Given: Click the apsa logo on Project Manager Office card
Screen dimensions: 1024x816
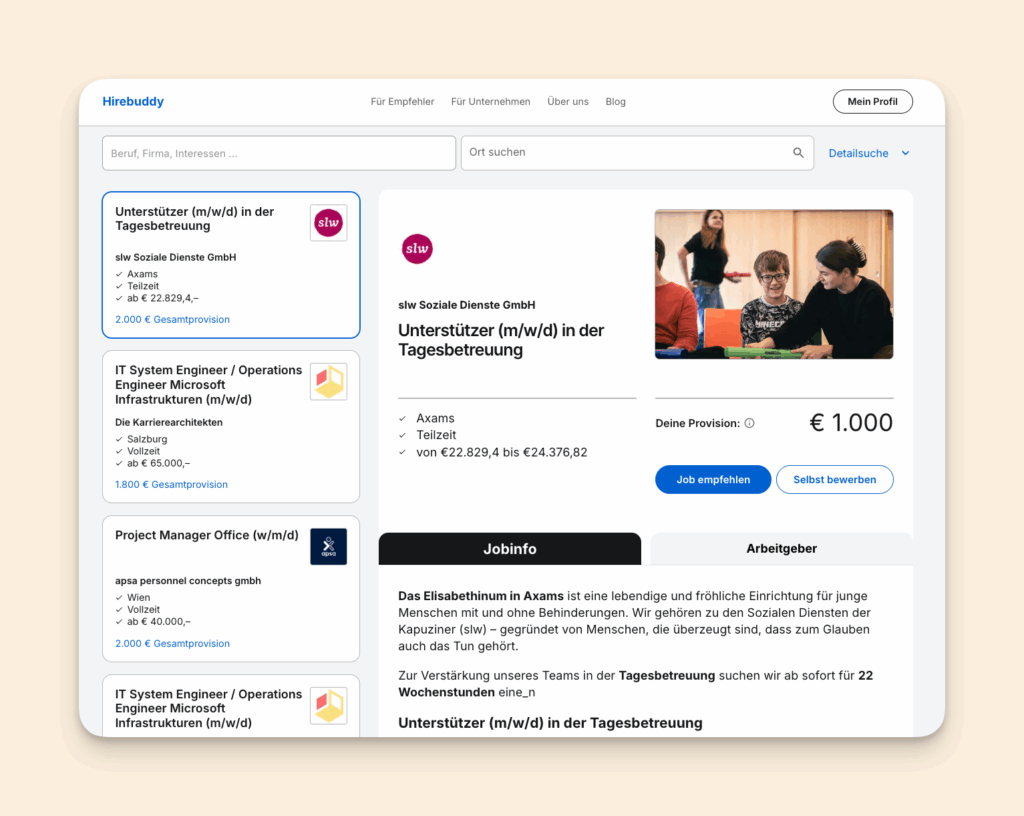Looking at the screenshot, I should click(x=328, y=546).
